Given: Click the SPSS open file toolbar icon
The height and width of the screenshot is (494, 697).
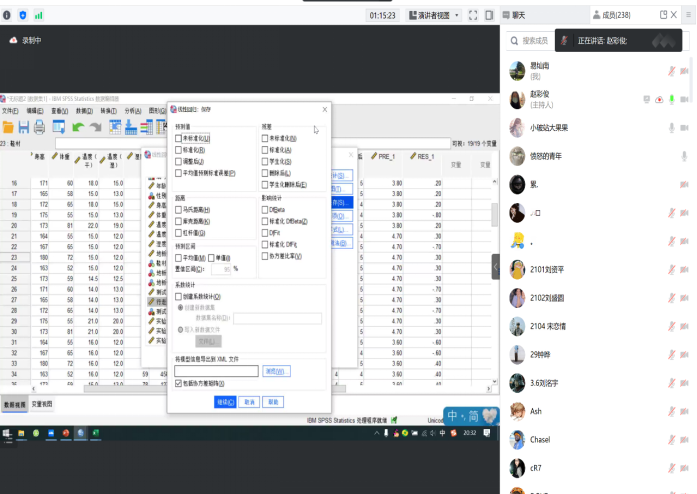Looking at the screenshot, I should click(8, 127).
